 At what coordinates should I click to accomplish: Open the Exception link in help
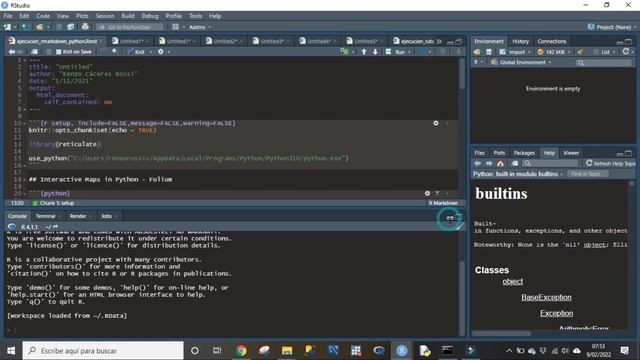click(x=556, y=313)
